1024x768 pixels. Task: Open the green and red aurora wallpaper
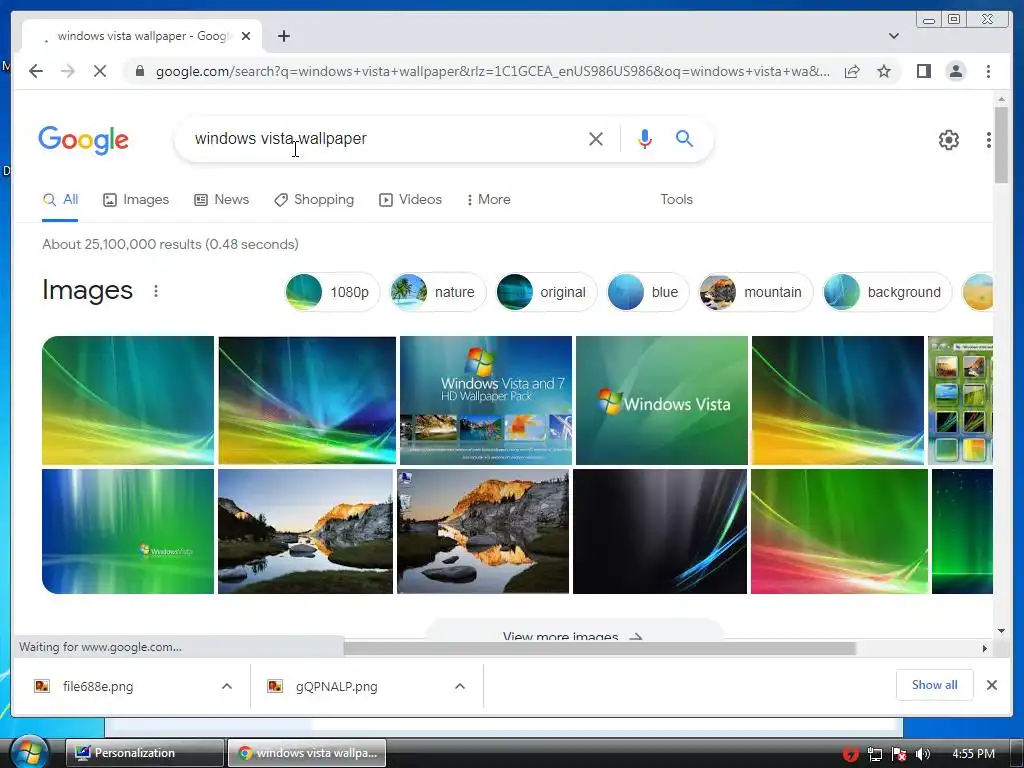[x=839, y=531]
